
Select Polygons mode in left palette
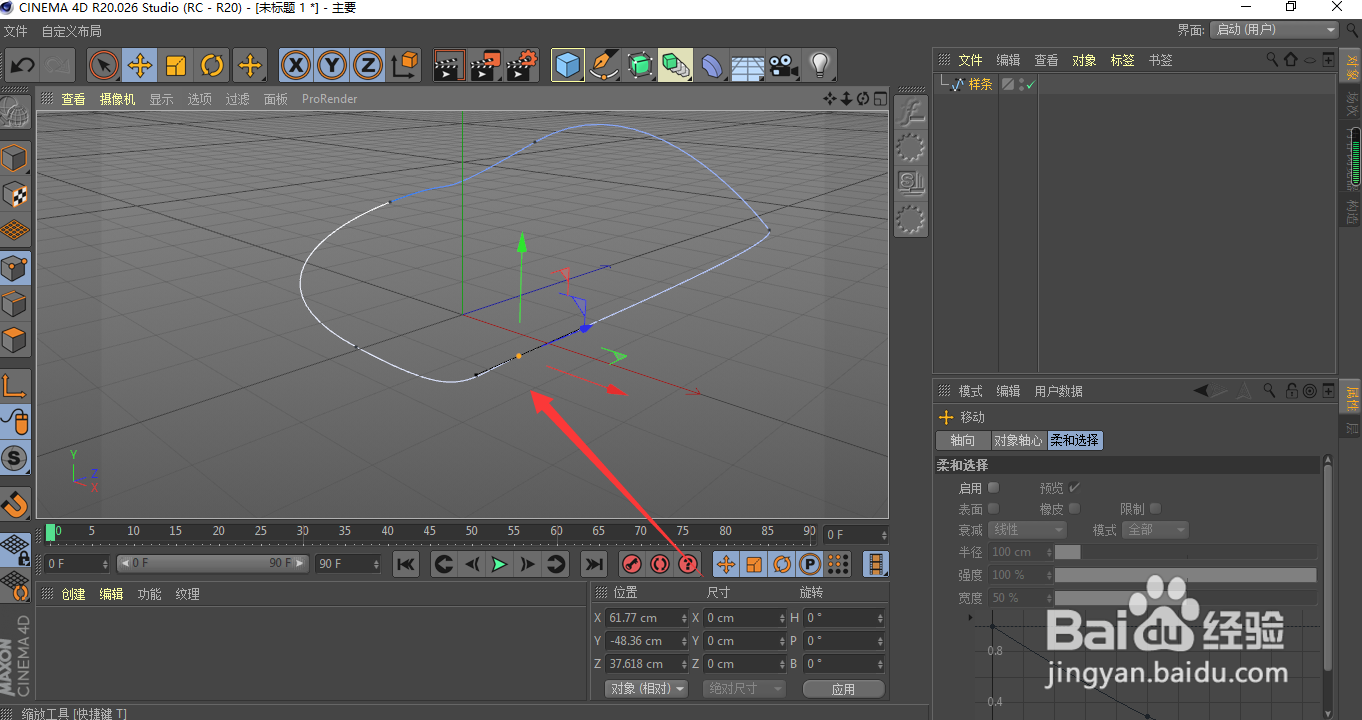(15, 340)
